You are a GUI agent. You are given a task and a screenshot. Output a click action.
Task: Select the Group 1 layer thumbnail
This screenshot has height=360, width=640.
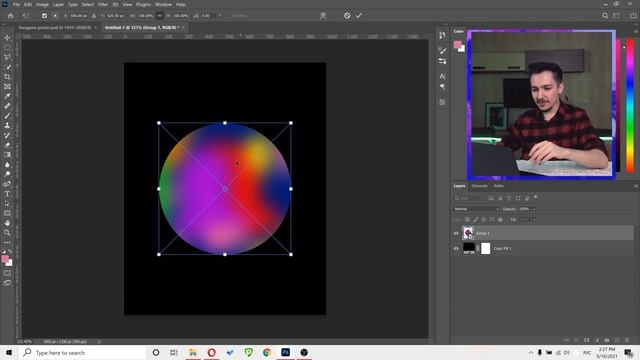click(468, 233)
